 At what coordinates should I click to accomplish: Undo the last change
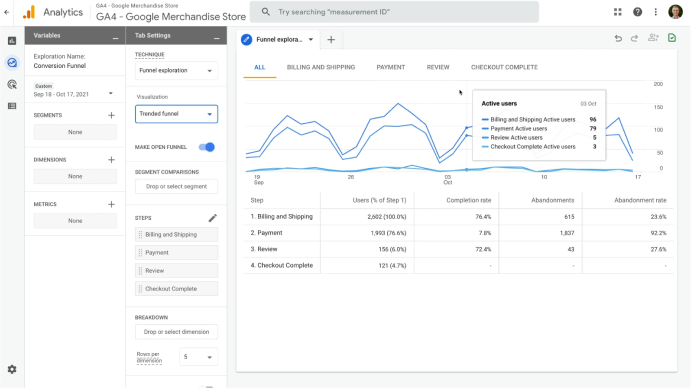618,38
